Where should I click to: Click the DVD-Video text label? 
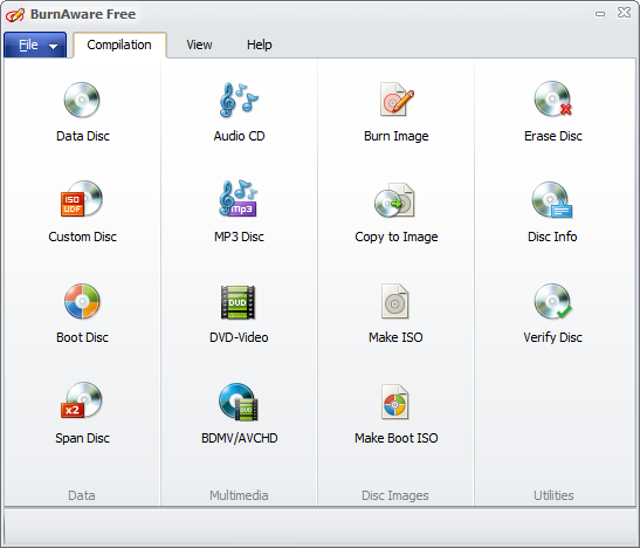[x=239, y=337]
